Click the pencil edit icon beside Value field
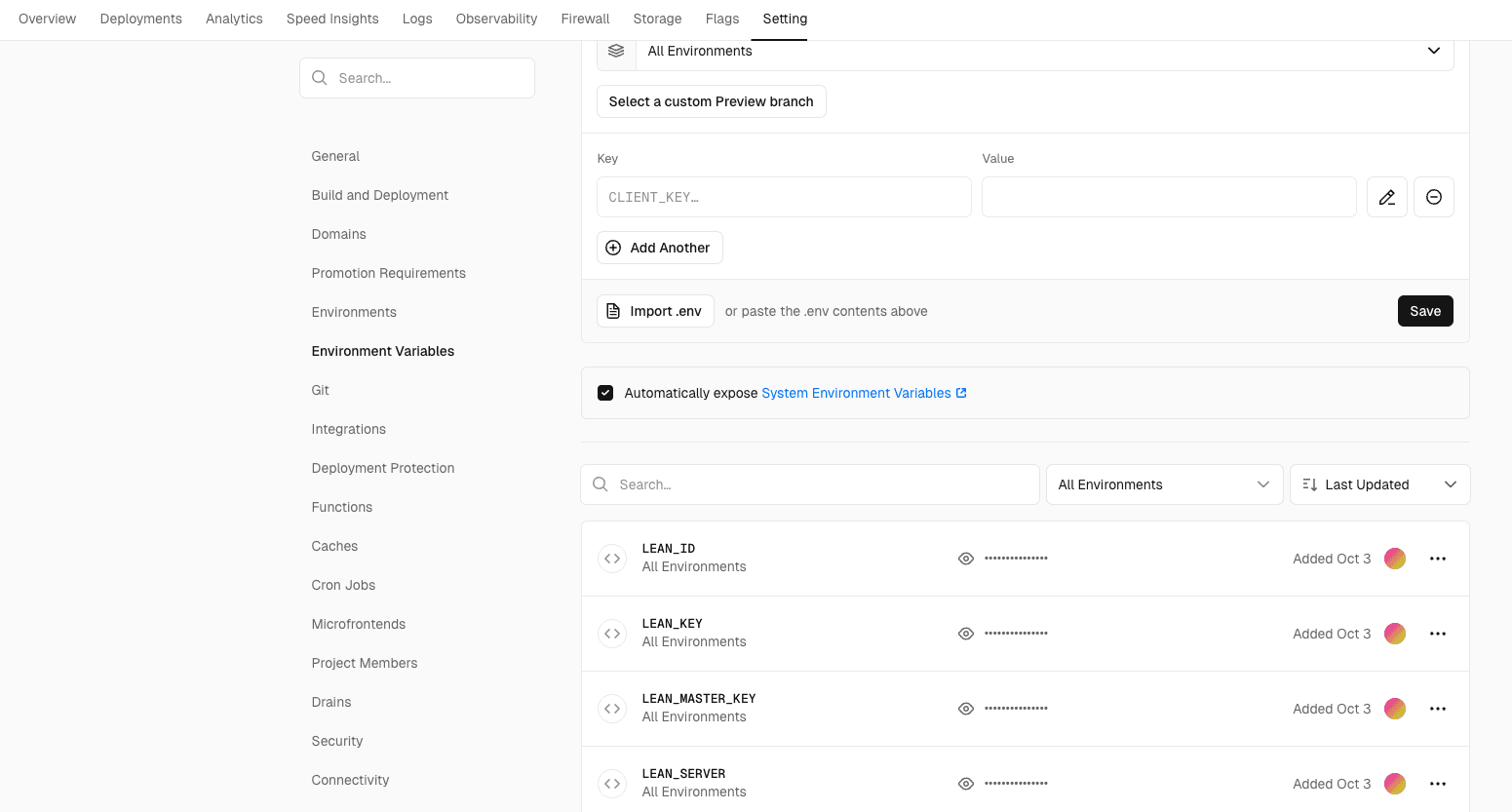1512x812 pixels. point(1386,197)
